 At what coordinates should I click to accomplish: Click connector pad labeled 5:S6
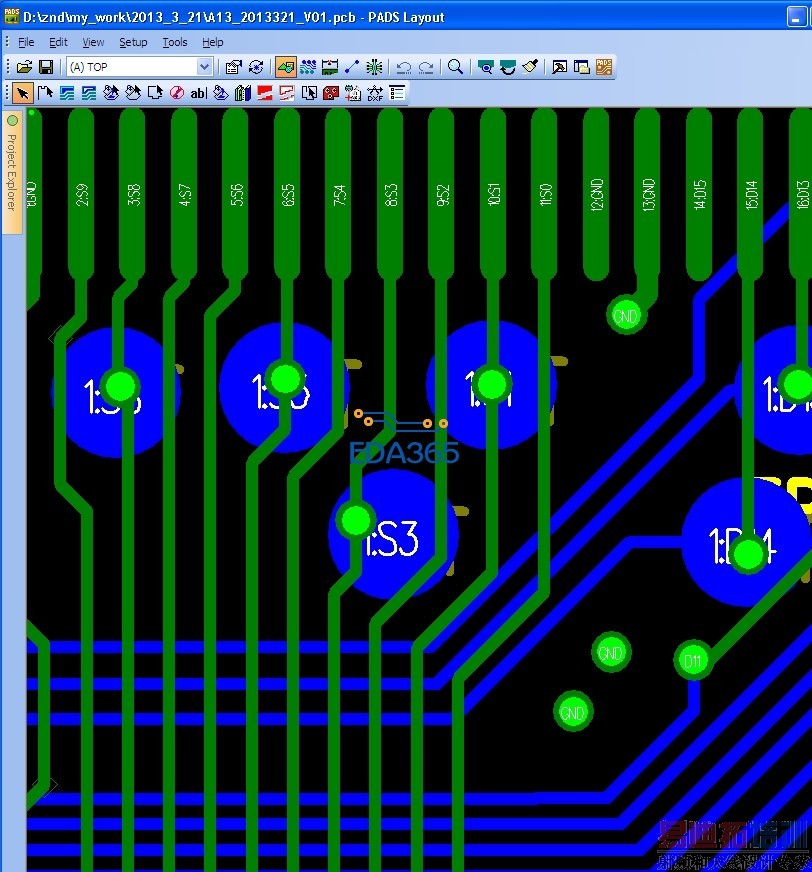coord(236,194)
